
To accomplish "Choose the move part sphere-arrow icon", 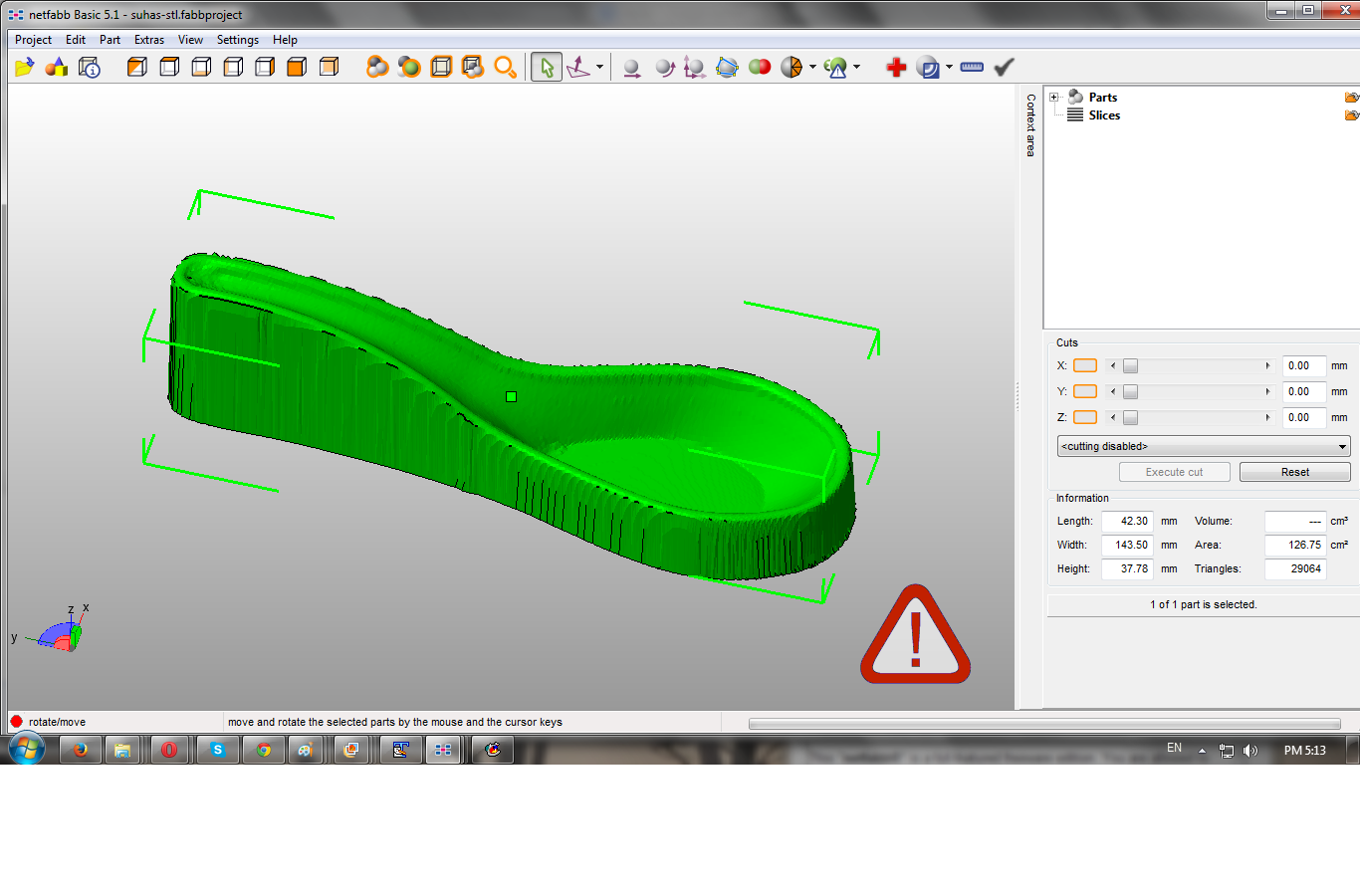I will click(x=631, y=67).
